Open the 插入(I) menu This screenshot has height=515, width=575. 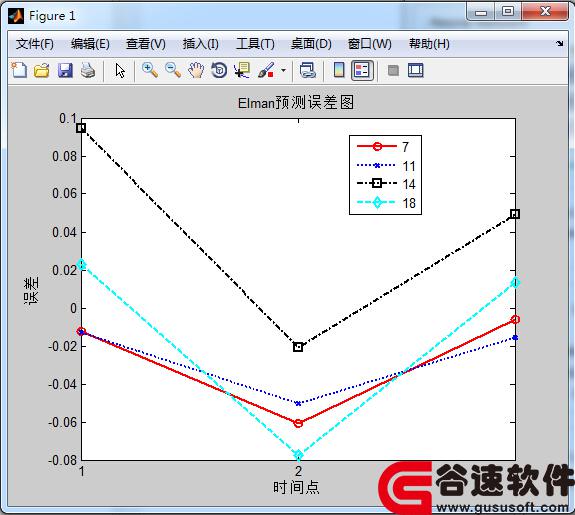coord(201,44)
